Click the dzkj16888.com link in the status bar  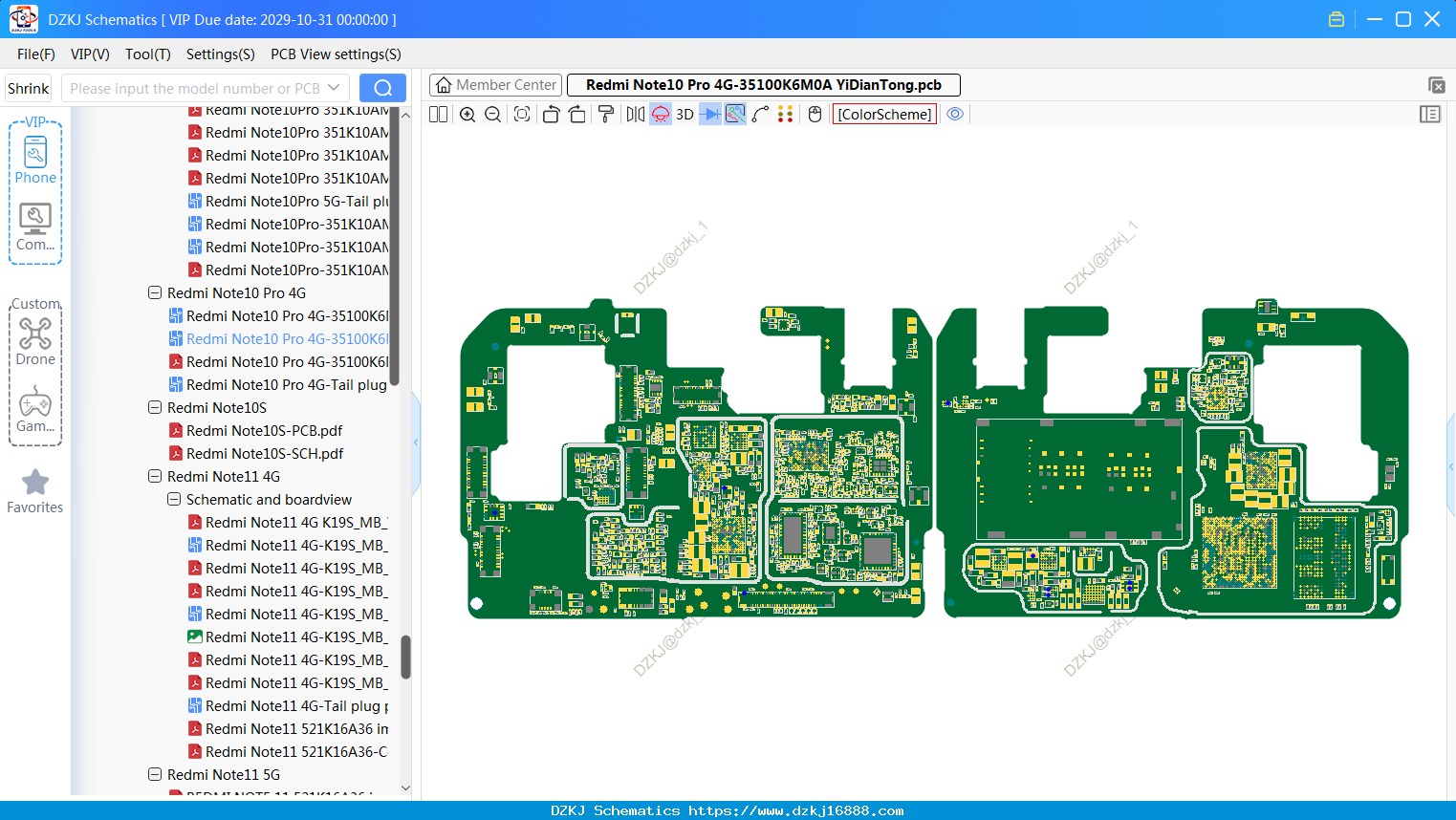796,810
